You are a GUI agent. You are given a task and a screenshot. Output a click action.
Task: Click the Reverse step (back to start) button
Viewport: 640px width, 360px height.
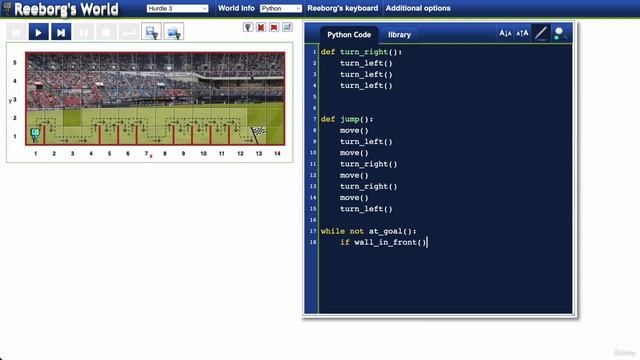(16, 32)
